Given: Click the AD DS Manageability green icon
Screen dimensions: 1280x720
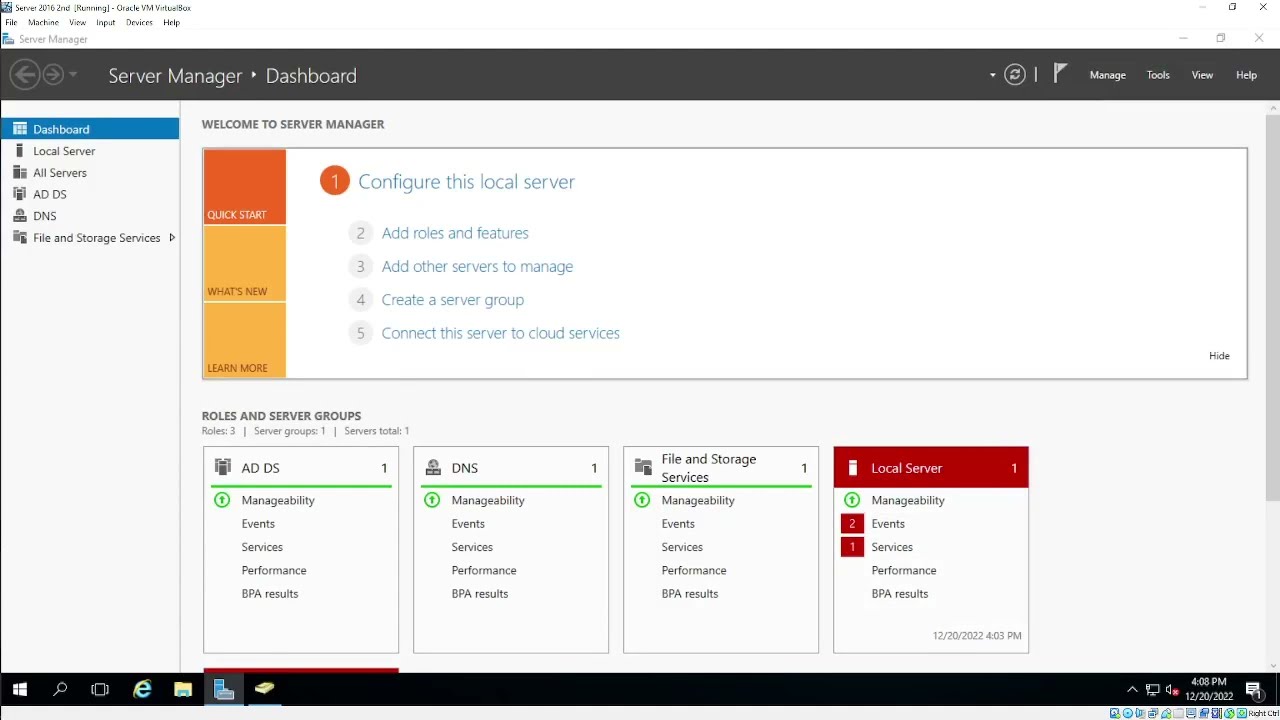Looking at the screenshot, I should point(222,500).
